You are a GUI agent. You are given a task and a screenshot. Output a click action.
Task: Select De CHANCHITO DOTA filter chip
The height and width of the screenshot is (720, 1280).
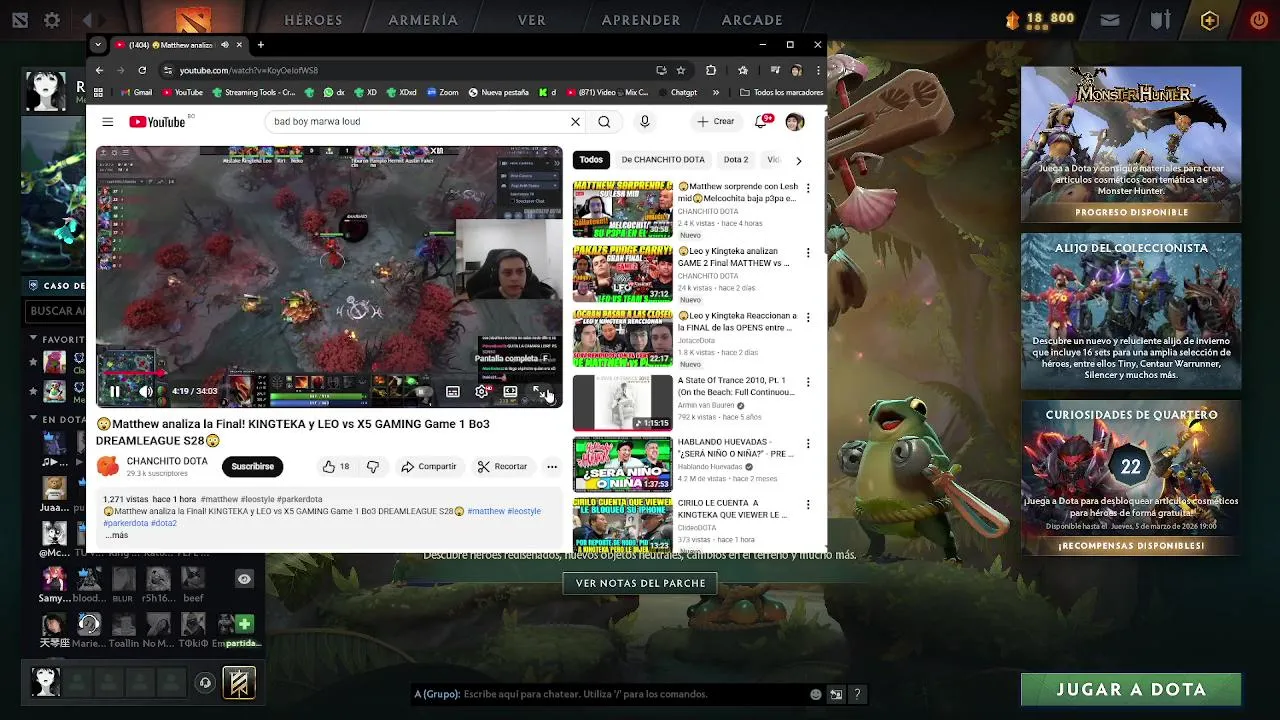(x=663, y=160)
